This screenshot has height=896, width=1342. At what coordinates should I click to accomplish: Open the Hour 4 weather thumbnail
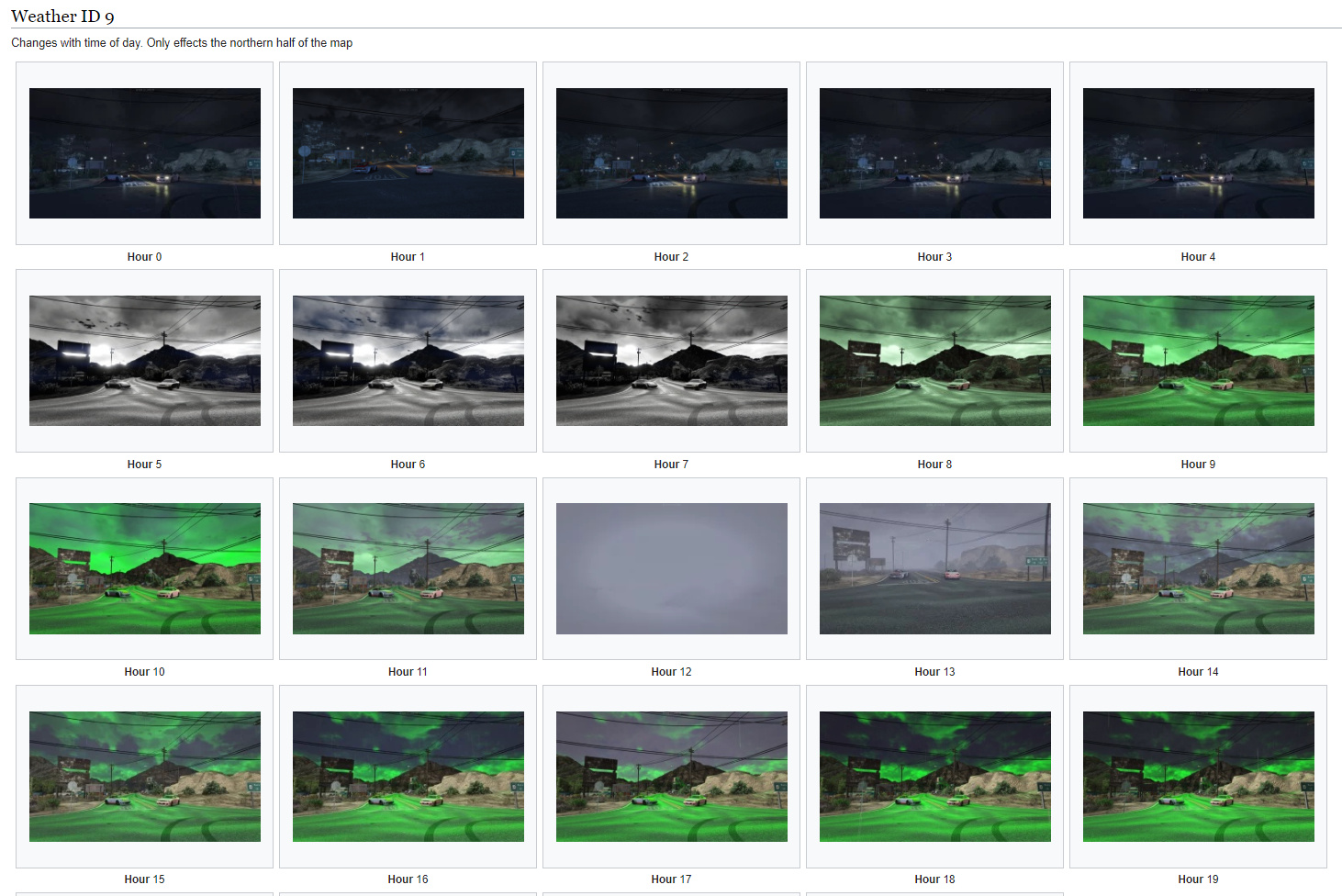1199,153
